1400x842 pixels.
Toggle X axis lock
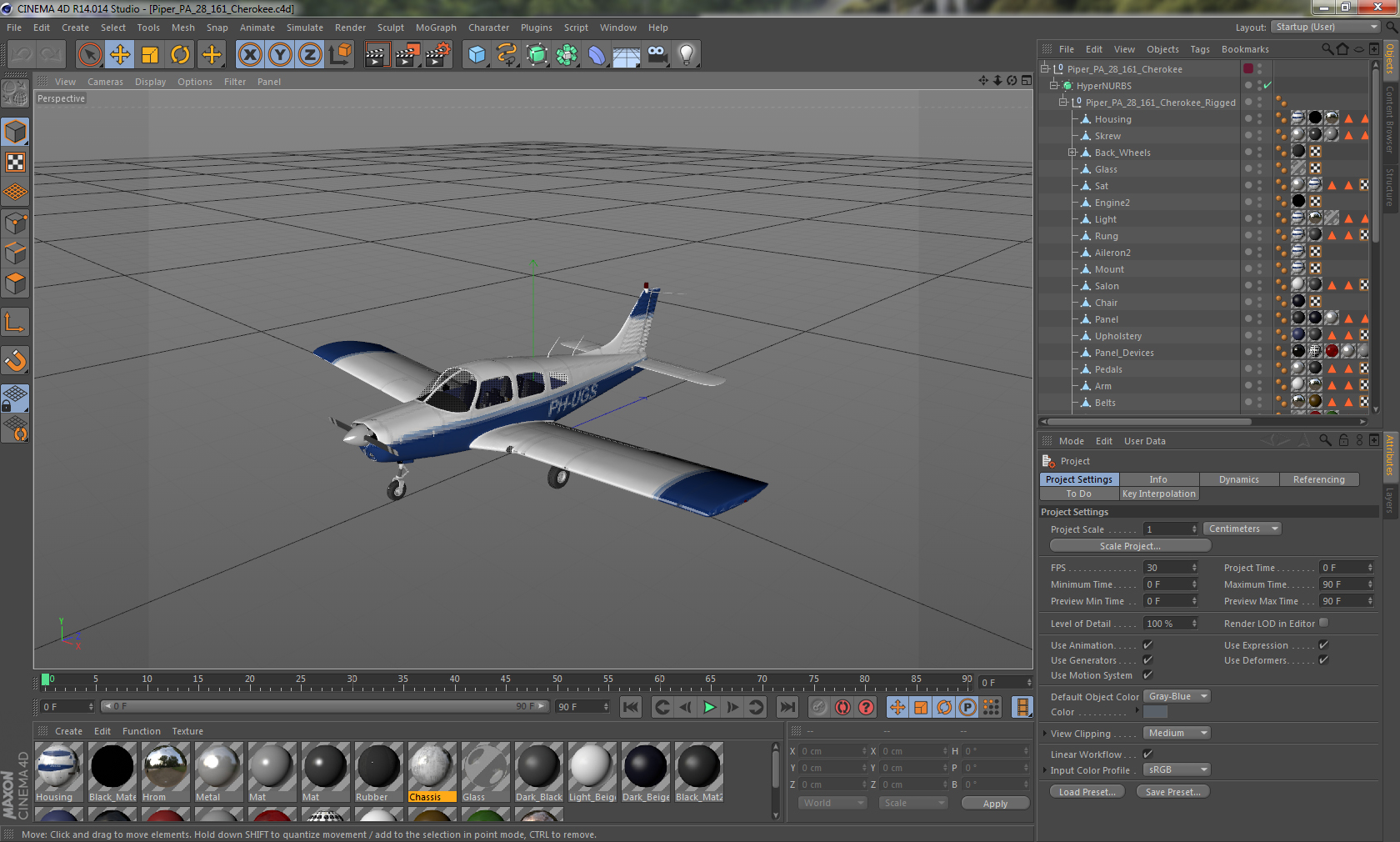point(249,55)
